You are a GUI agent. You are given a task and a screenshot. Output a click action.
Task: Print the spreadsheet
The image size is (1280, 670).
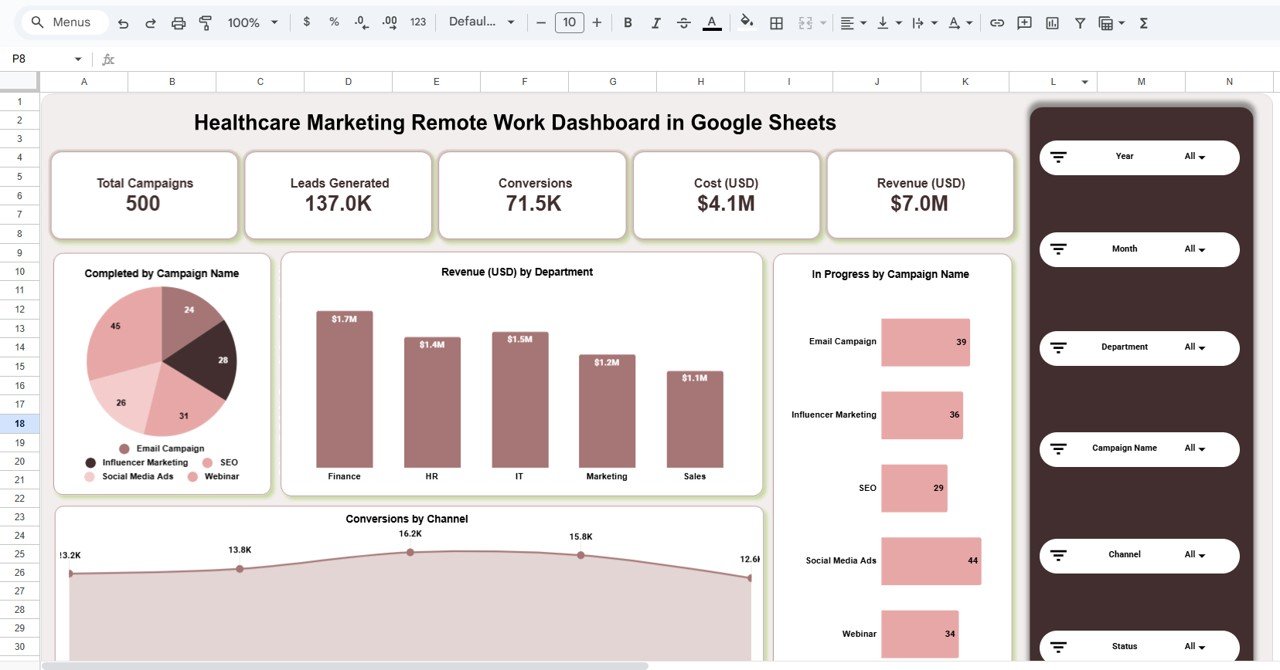(178, 21)
